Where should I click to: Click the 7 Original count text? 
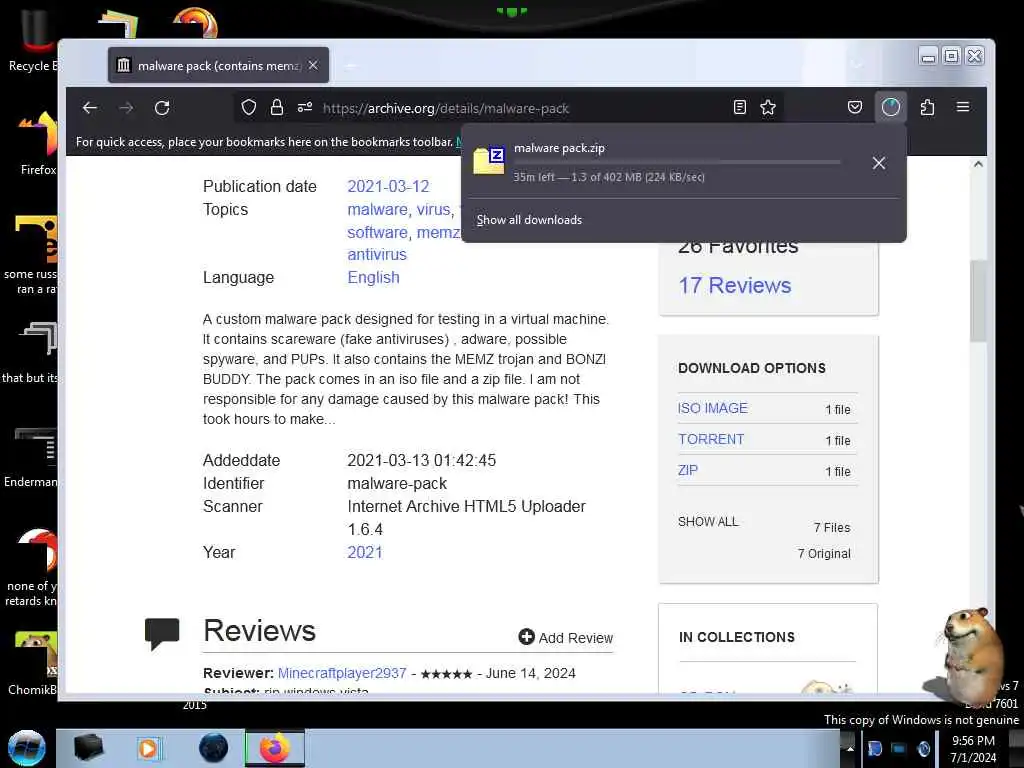click(824, 554)
